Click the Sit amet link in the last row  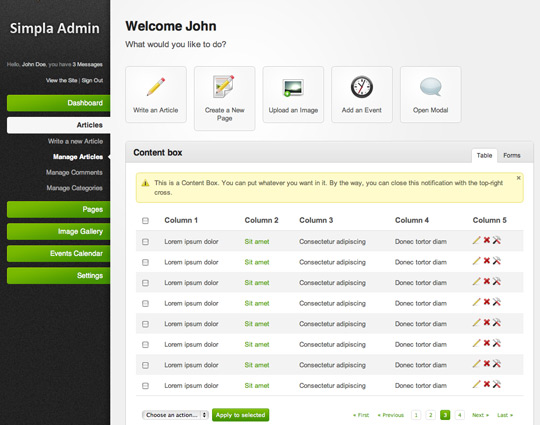pos(257,386)
